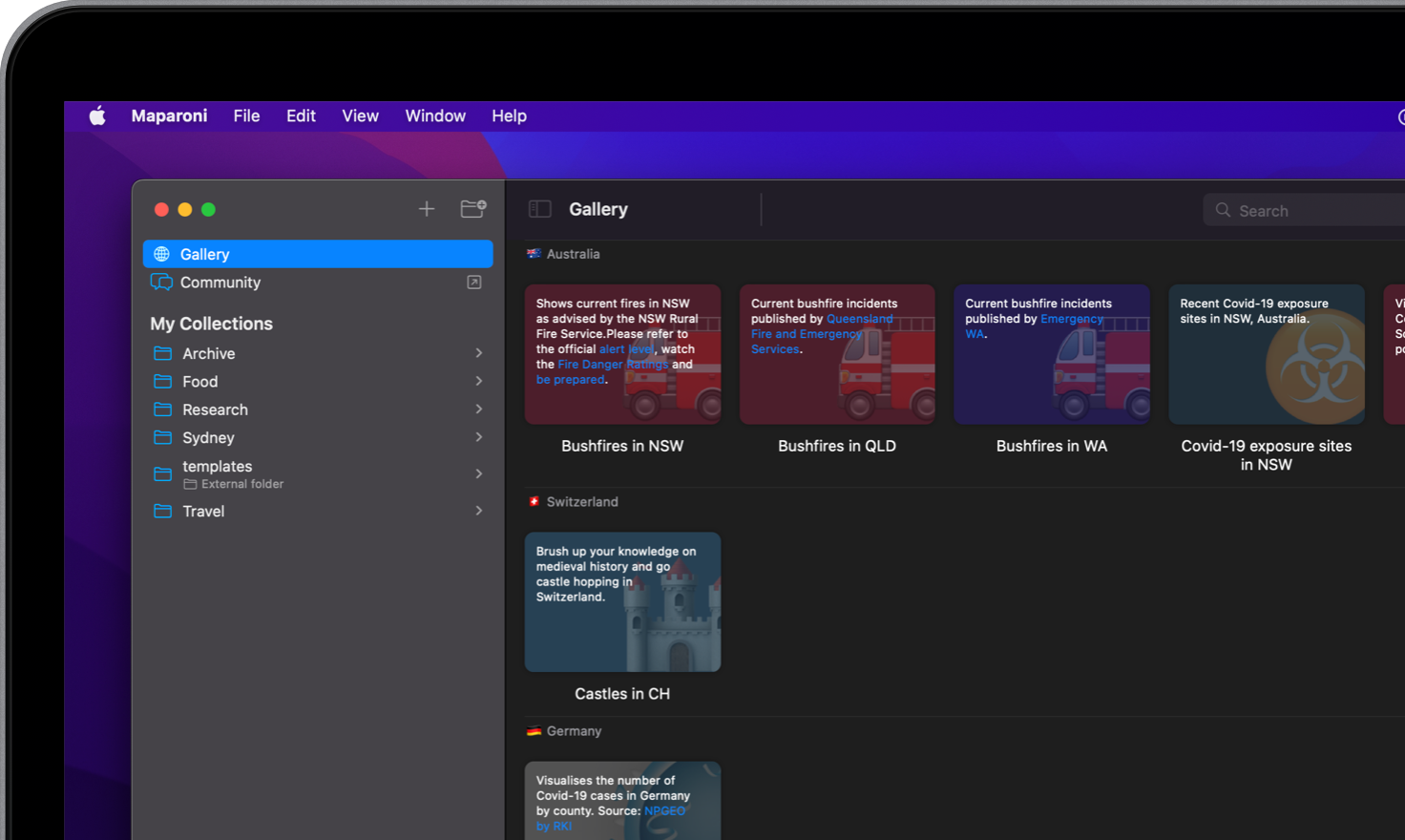This screenshot has height=840, width=1405.
Task: Click the 'Castles in CH' title text
Action: pos(622,694)
